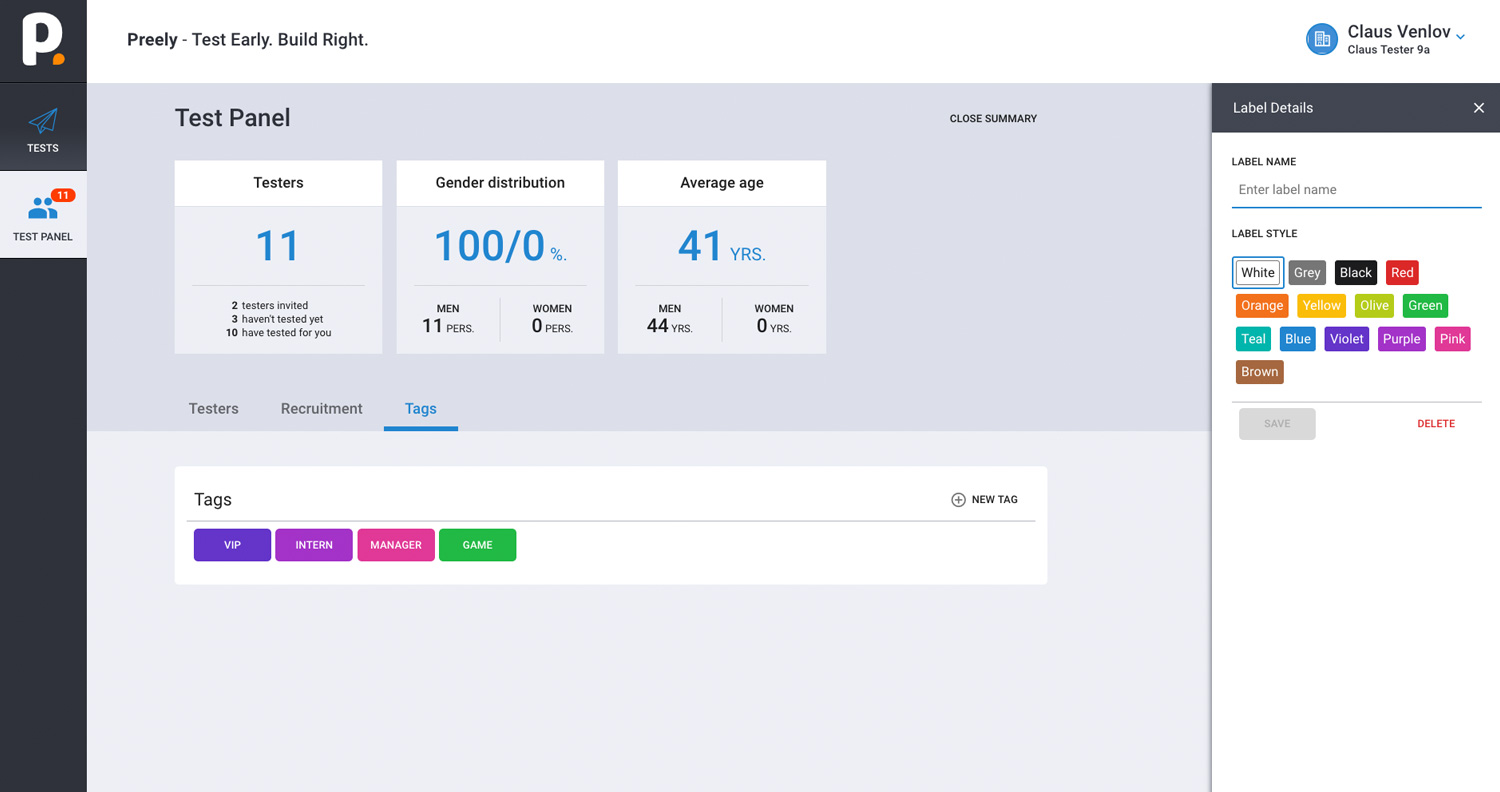Screen dimensions: 1500x792
Task: Click the "Test Early. Build Right." header title
Action: (280, 41)
